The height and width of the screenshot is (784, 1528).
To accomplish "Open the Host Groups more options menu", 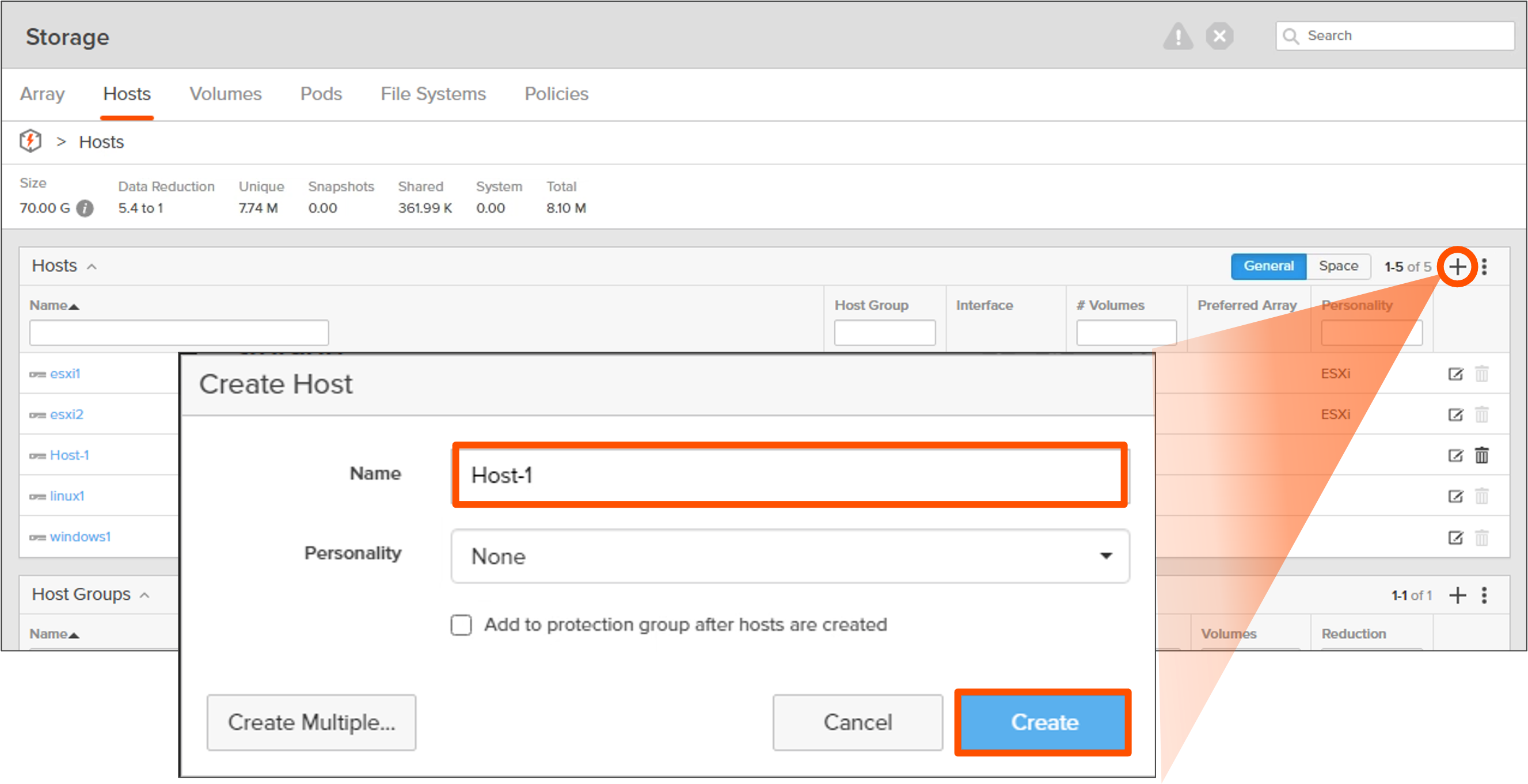I will click(1485, 595).
